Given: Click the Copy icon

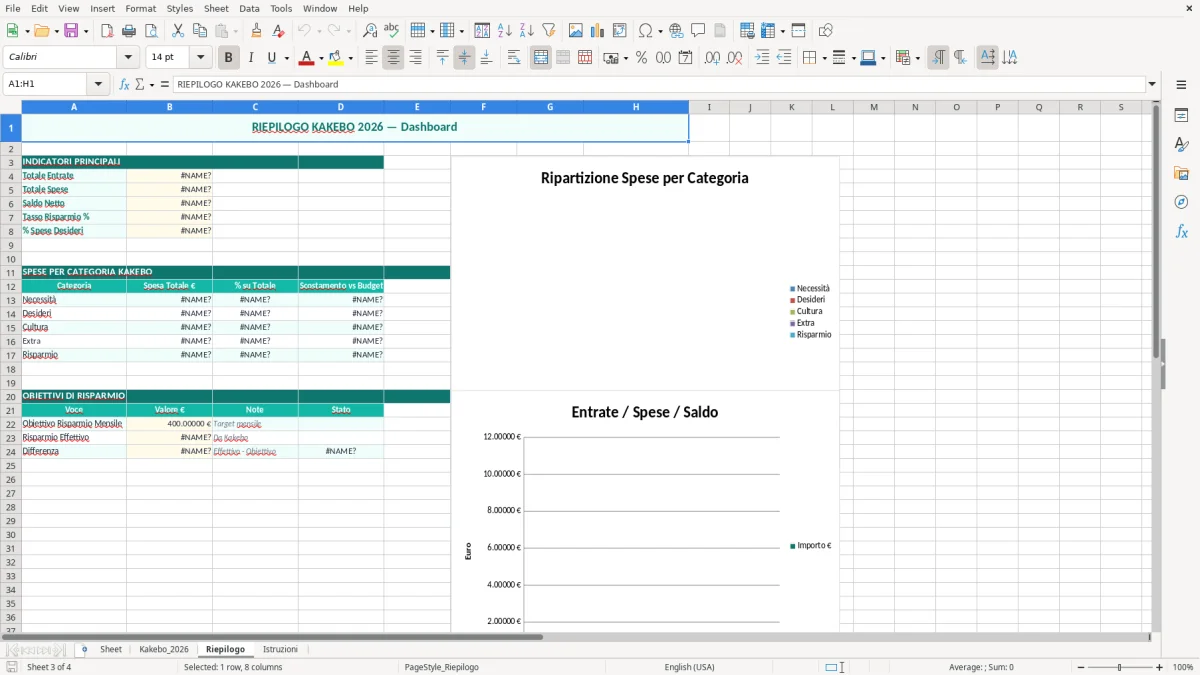Looking at the screenshot, I should pyautogui.click(x=200, y=31).
